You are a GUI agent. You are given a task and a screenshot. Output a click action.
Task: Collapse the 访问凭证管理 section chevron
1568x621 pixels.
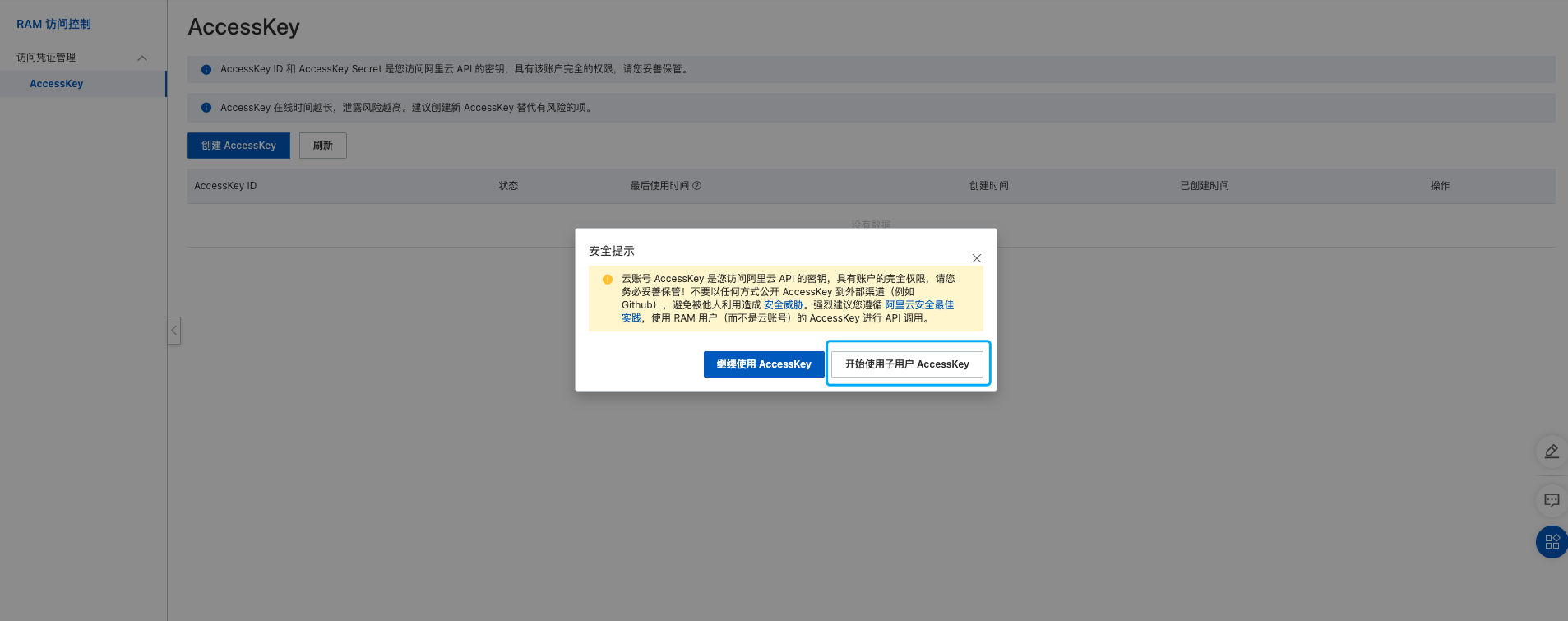(x=142, y=58)
